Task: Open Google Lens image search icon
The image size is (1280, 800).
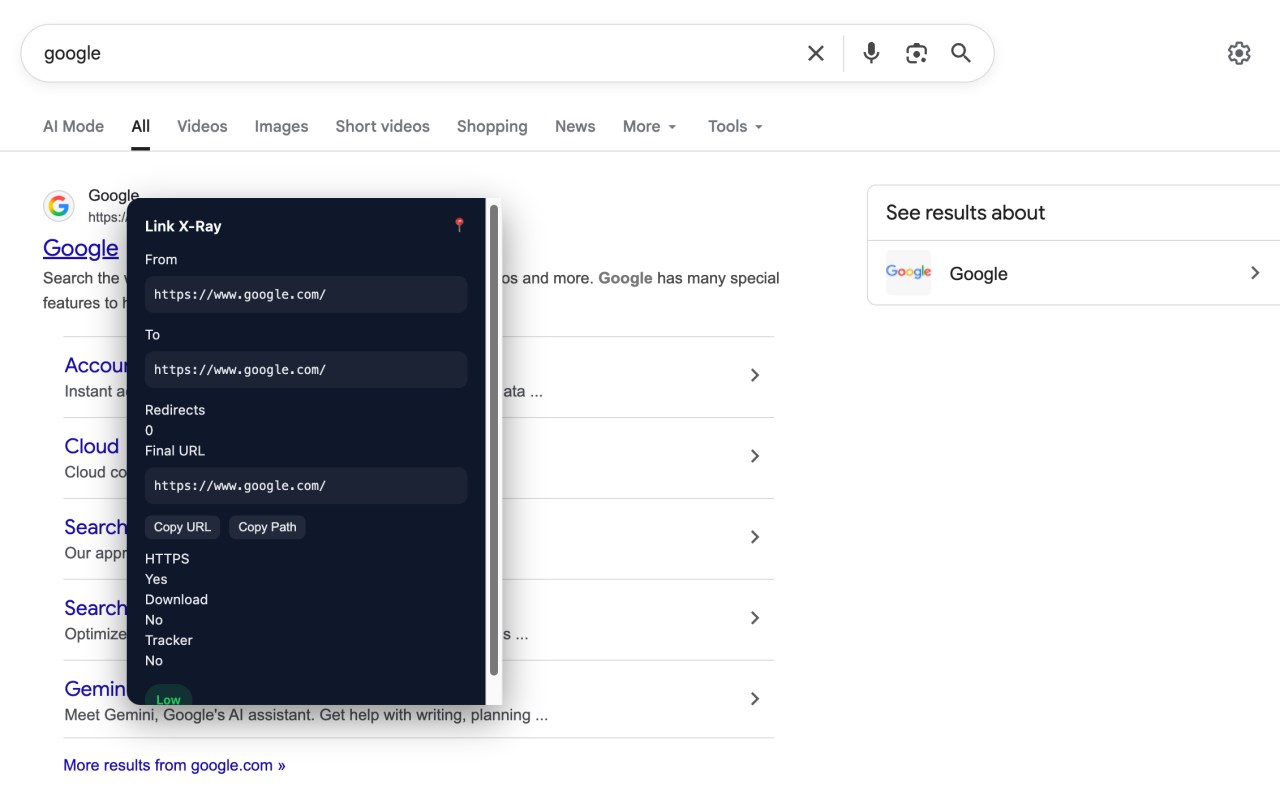Action: tap(916, 53)
